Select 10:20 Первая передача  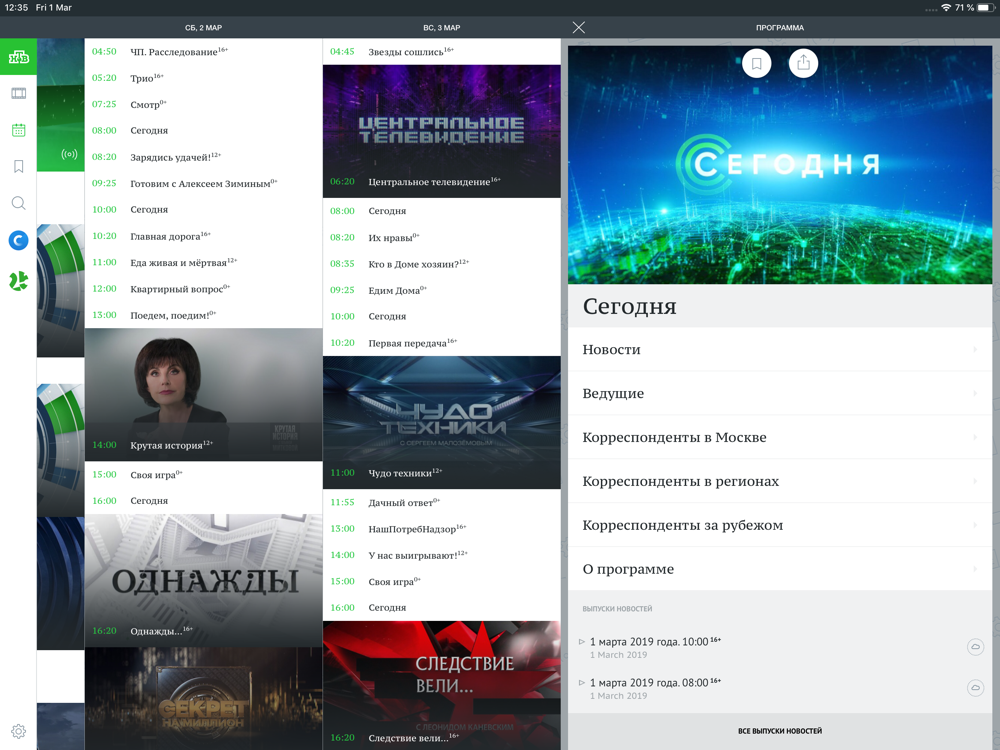(x=441, y=342)
